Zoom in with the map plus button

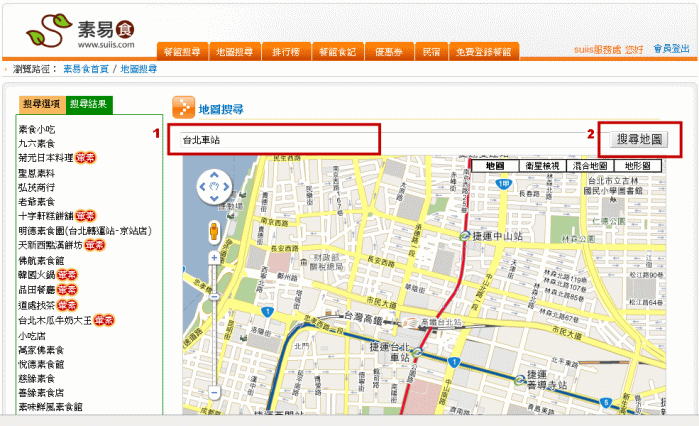[x=214, y=257]
